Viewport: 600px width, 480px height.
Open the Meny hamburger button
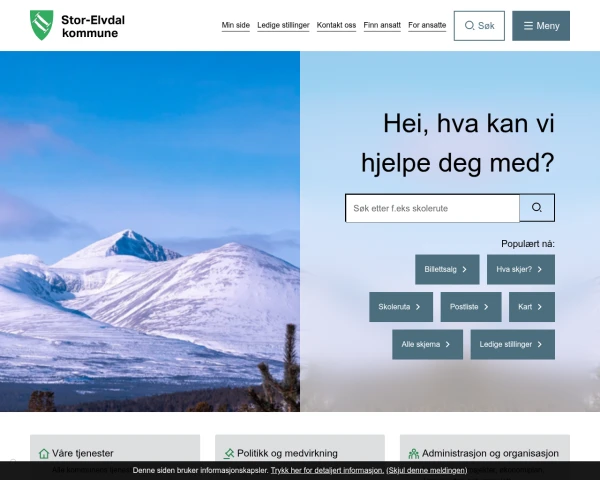pos(541,26)
